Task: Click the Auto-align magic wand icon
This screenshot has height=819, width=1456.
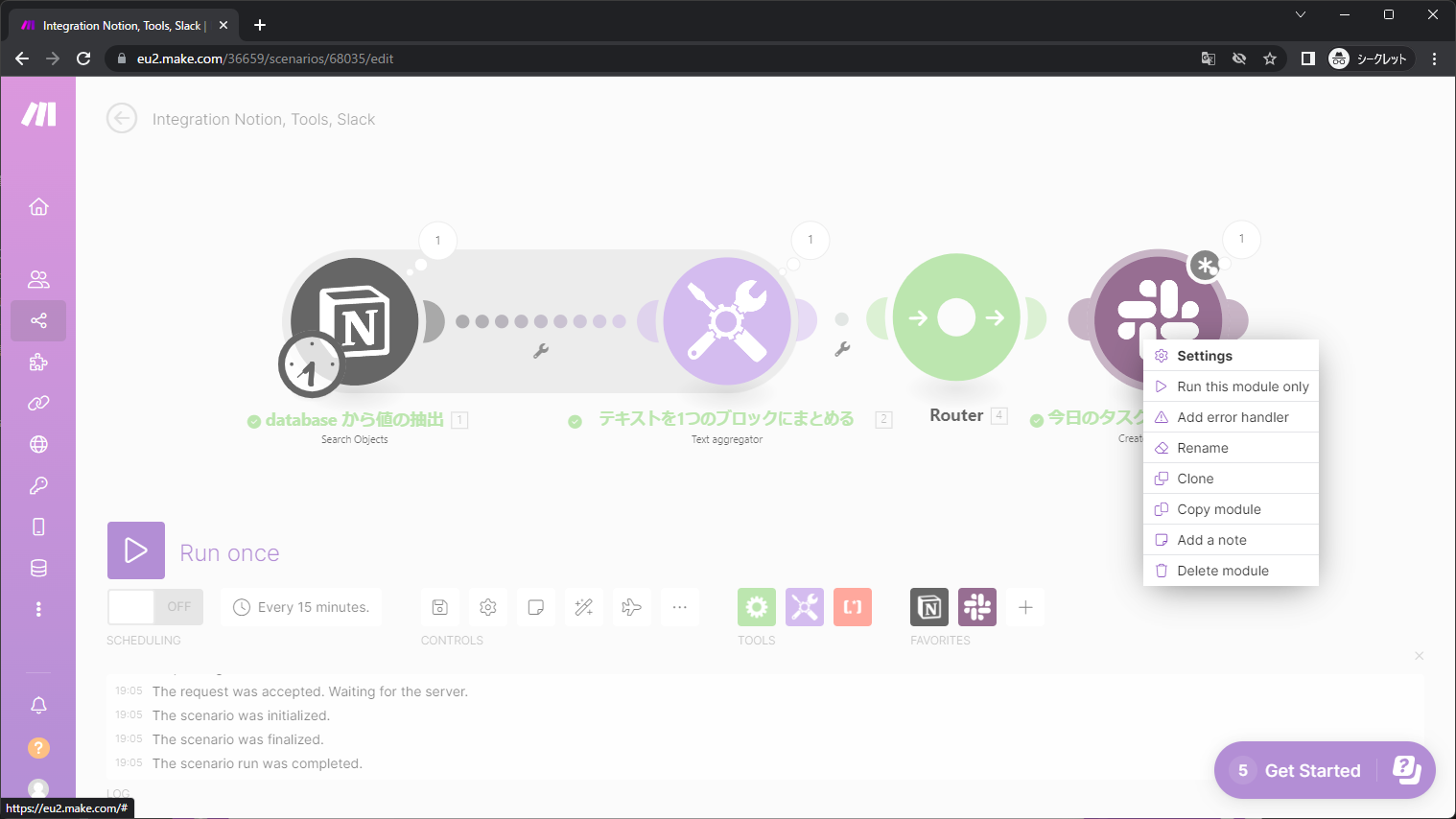Action: tap(584, 607)
